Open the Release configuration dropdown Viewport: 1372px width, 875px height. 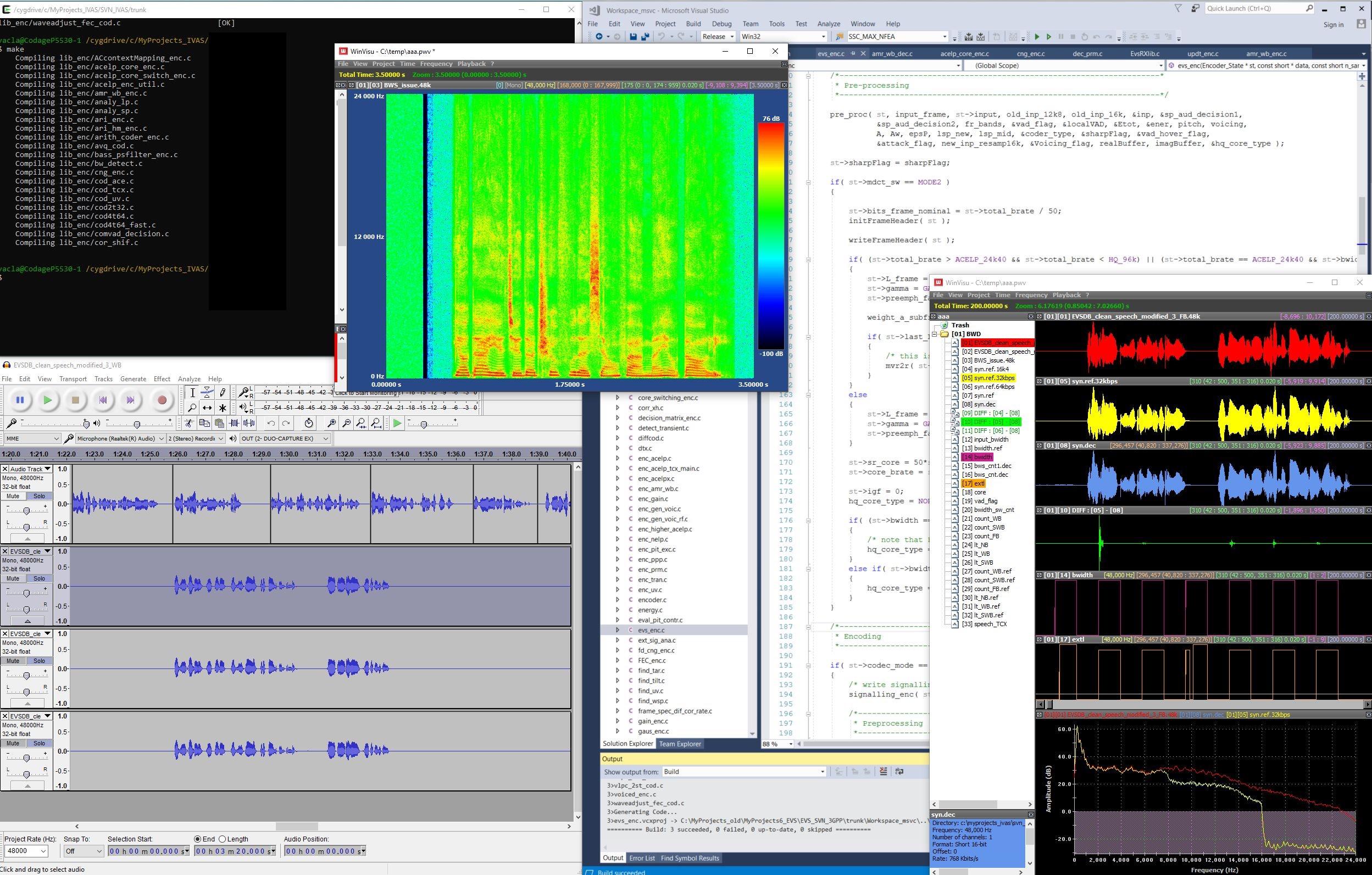718,36
